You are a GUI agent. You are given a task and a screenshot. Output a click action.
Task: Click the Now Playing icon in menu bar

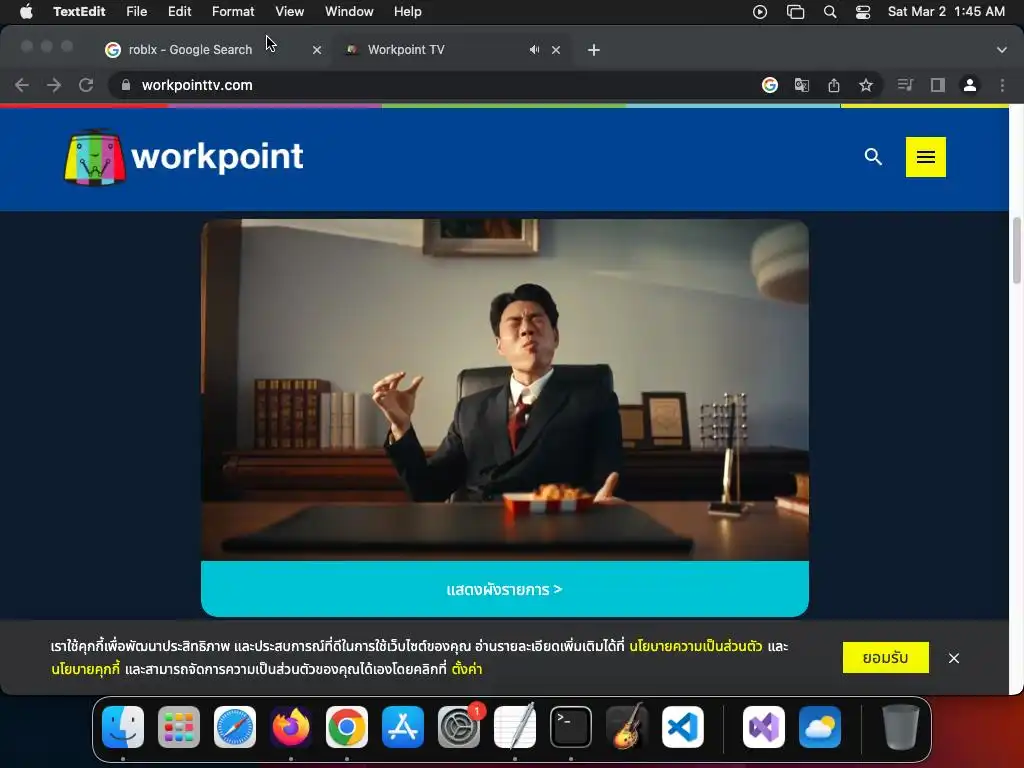pos(760,12)
